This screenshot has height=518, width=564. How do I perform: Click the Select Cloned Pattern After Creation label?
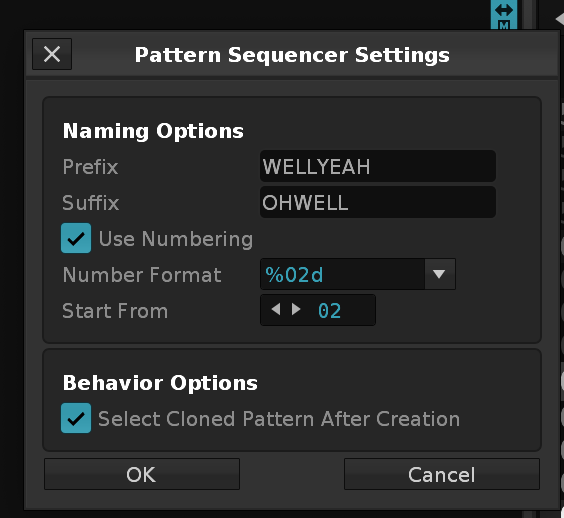point(279,419)
